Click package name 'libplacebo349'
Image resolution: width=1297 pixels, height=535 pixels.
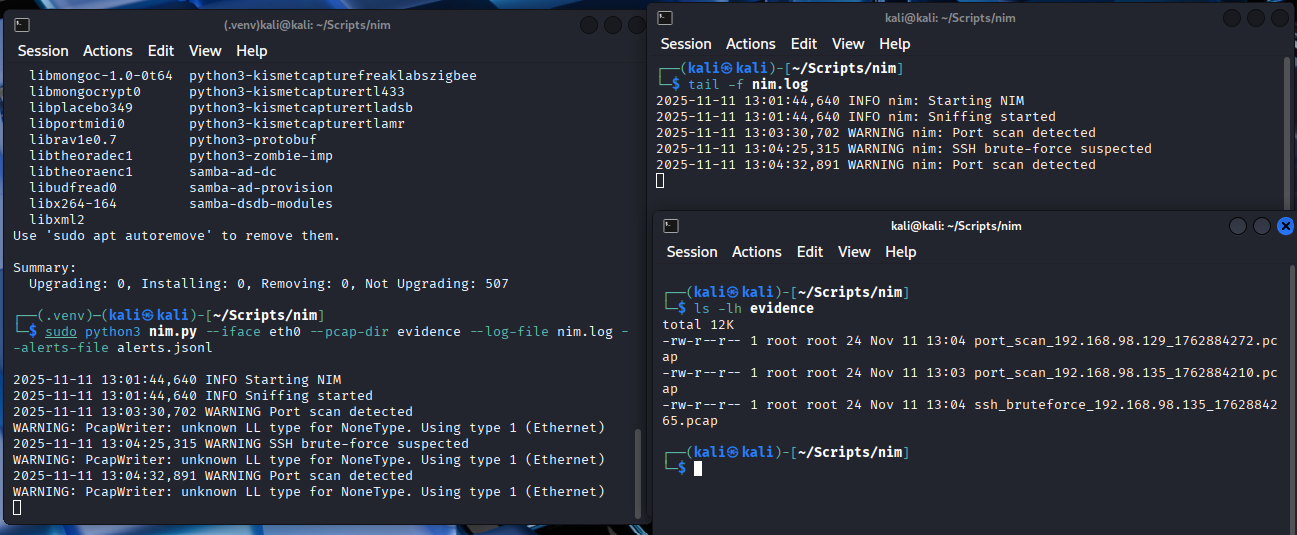pos(81,107)
